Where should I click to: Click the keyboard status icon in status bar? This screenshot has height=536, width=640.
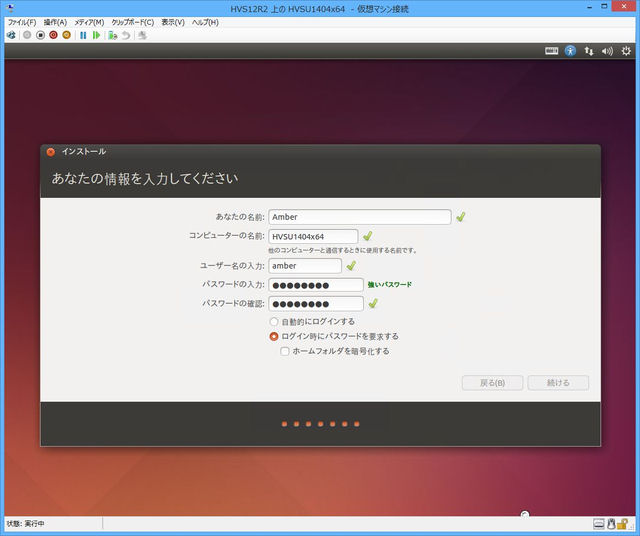click(599, 523)
